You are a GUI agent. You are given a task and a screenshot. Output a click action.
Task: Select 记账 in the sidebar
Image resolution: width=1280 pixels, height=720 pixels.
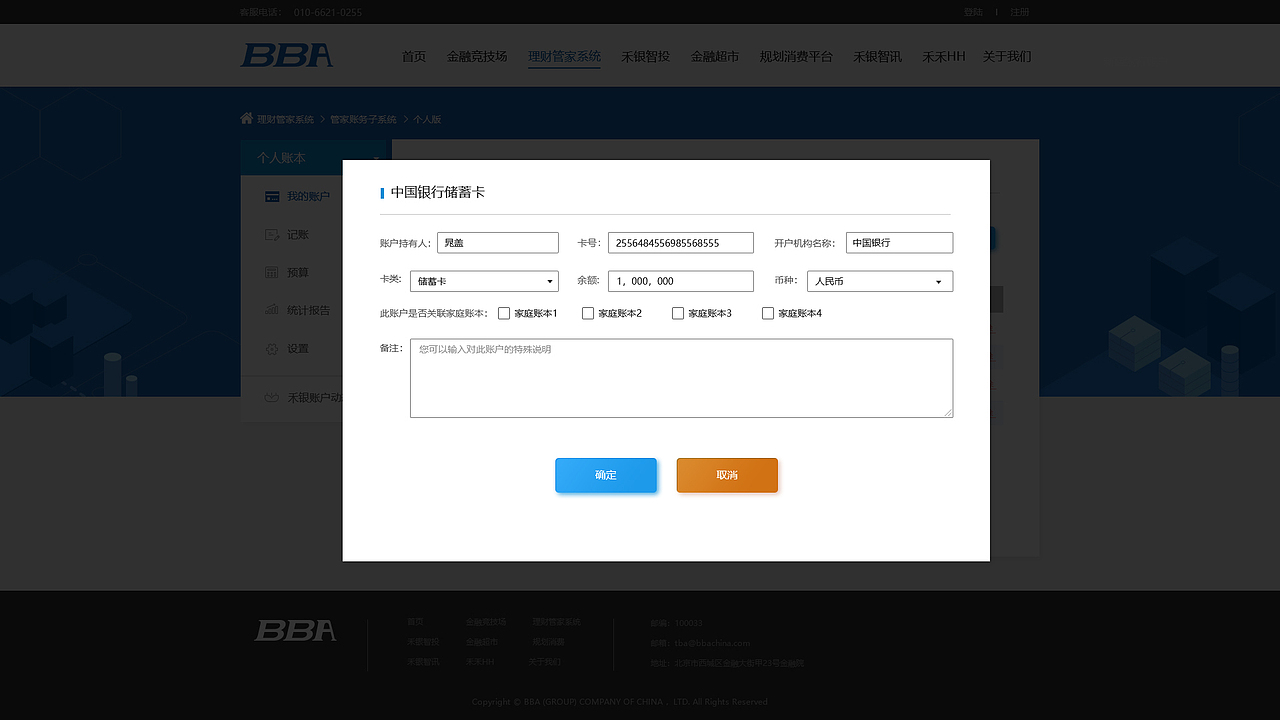298,235
